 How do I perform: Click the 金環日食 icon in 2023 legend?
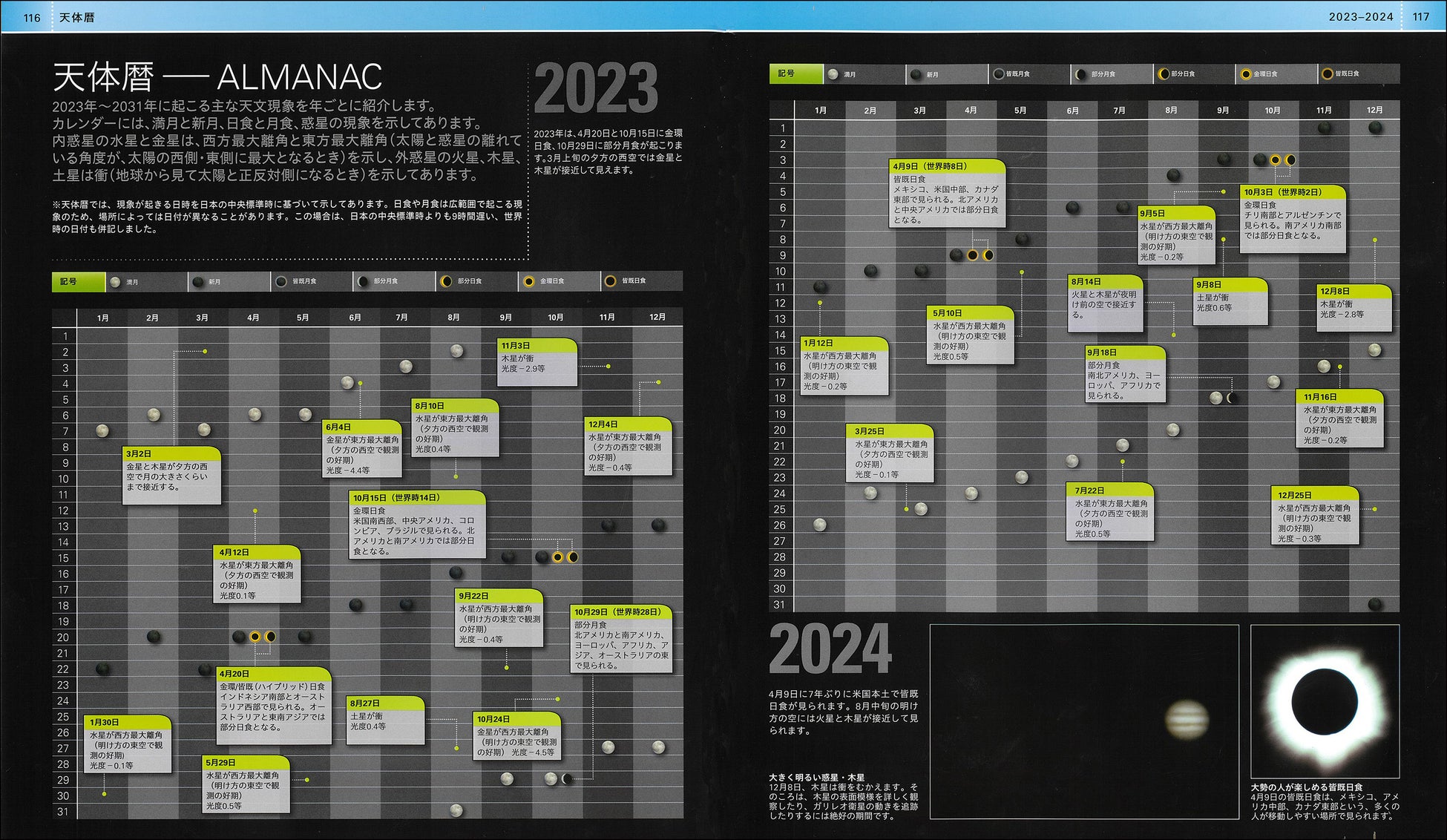(x=528, y=281)
